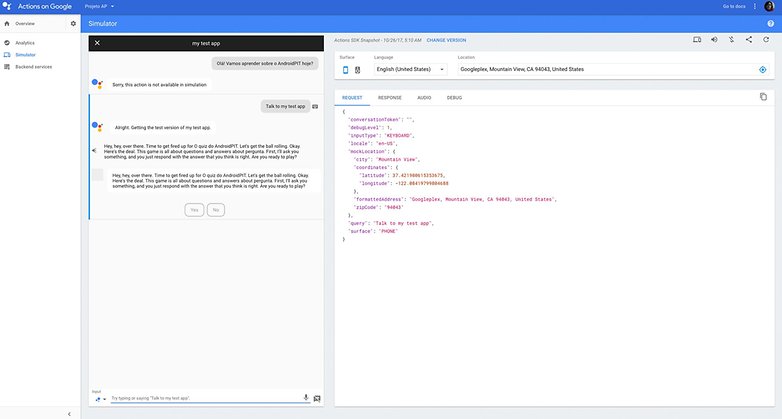Viewport: 782px width, 419px height.
Task: Switch to the Request tab
Action: pyautogui.click(x=352, y=98)
